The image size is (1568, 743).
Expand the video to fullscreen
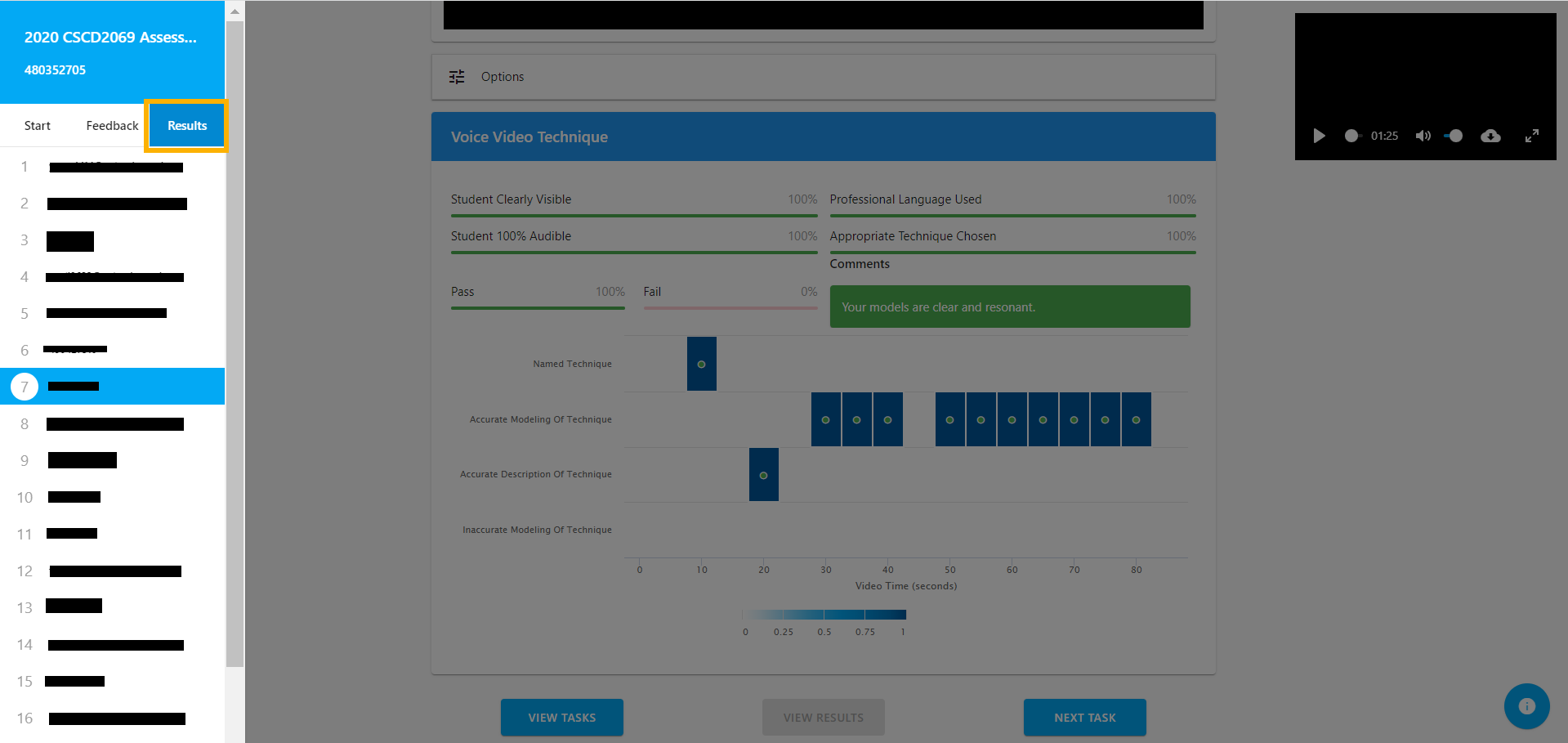tap(1532, 136)
